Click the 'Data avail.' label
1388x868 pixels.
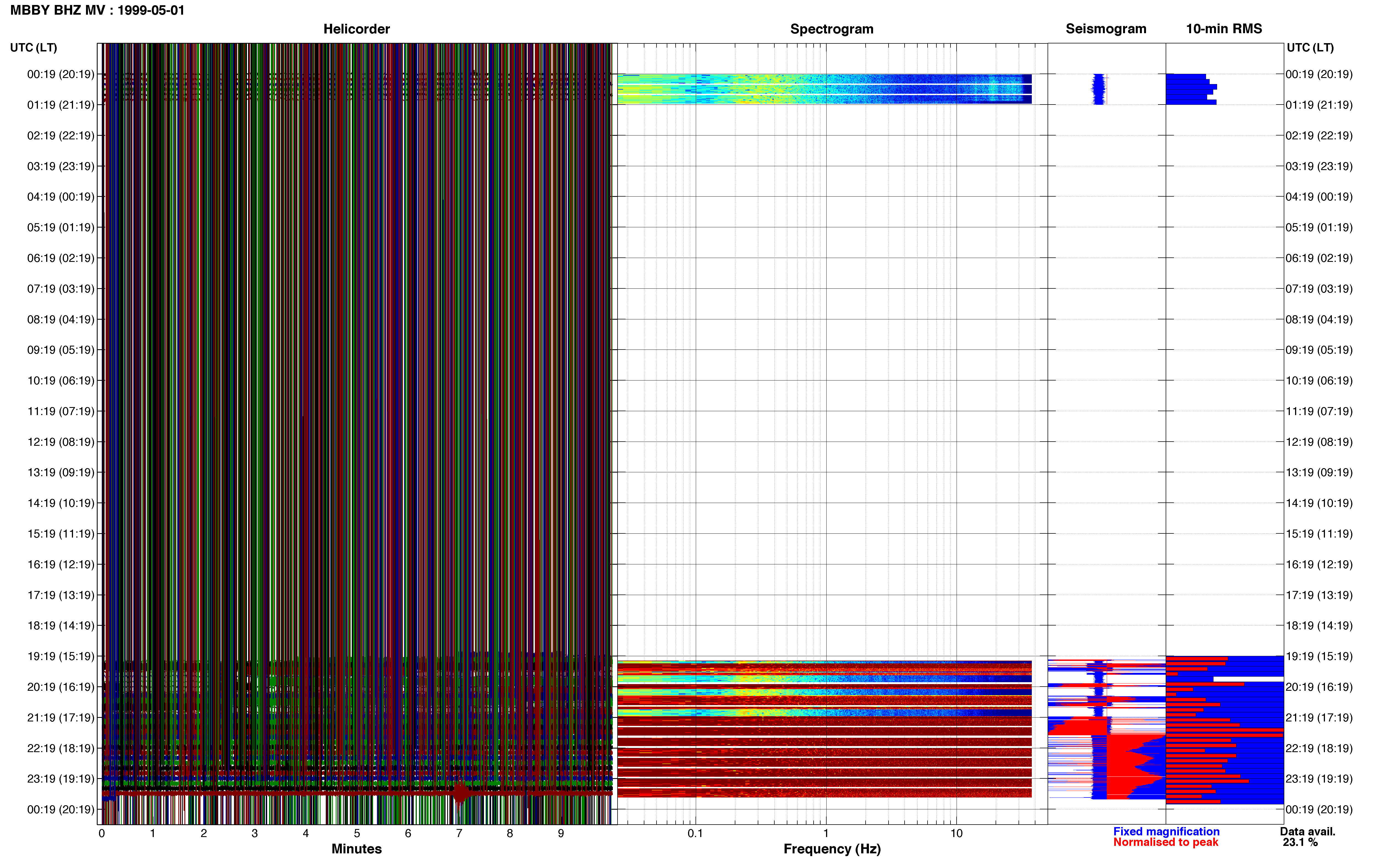click(1308, 831)
